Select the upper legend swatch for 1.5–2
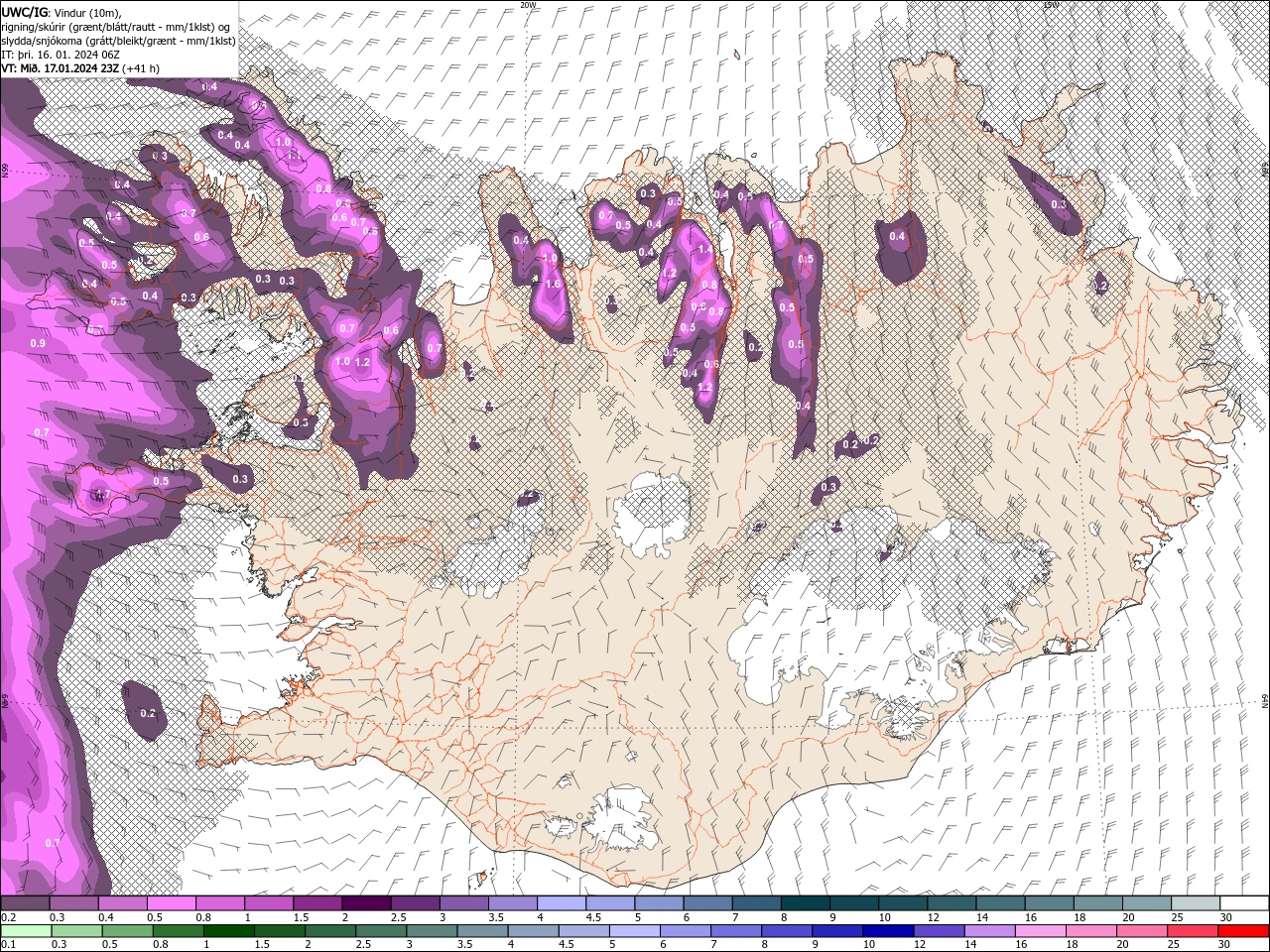 (x=317, y=903)
